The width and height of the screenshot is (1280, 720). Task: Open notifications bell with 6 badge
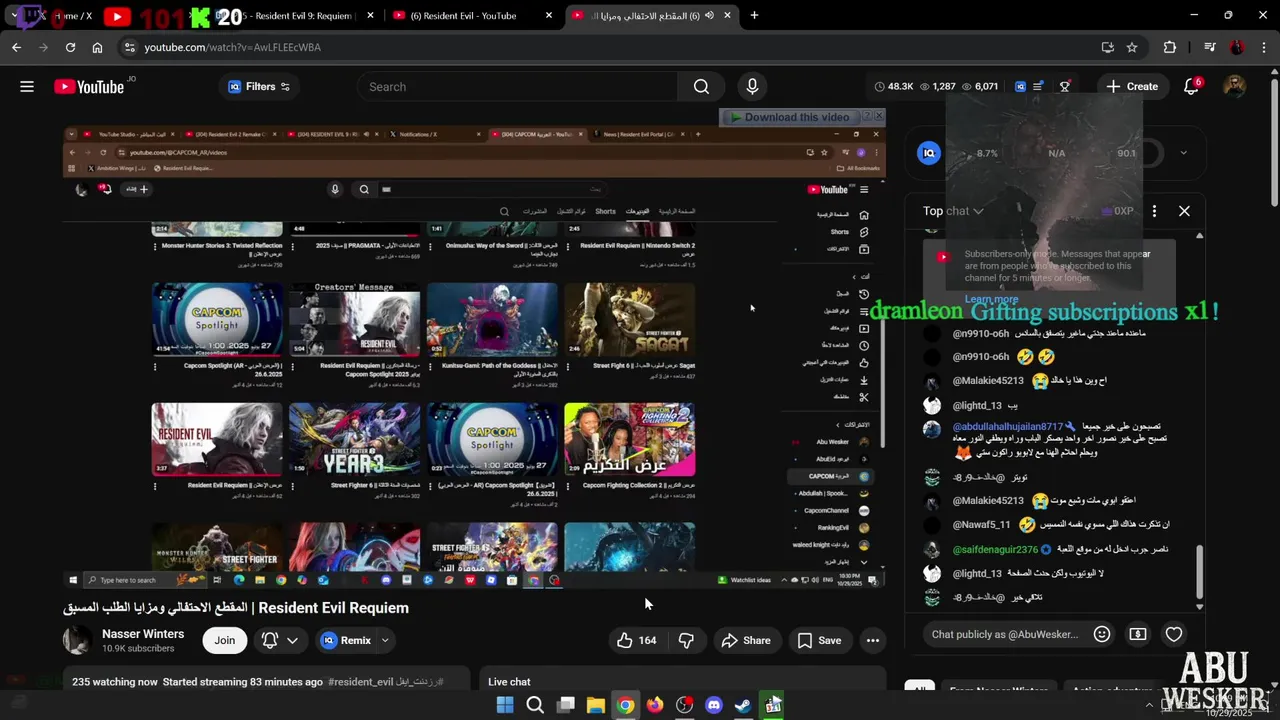(x=1191, y=87)
